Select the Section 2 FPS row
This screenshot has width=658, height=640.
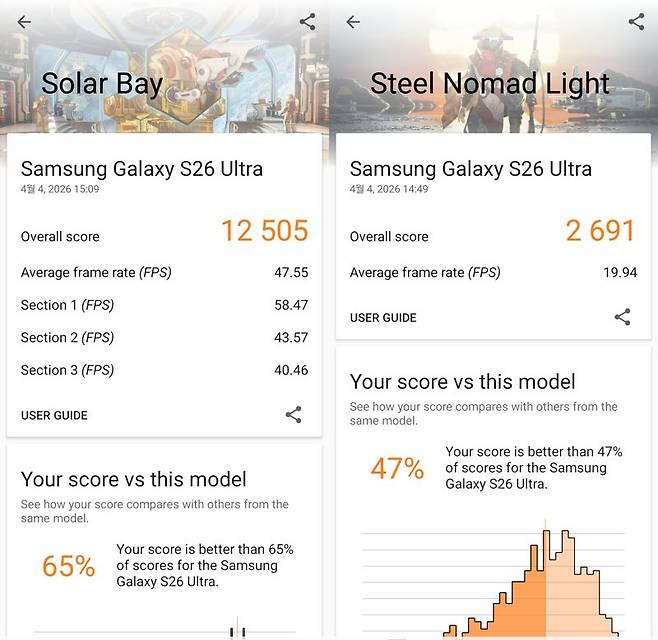click(x=164, y=337)
